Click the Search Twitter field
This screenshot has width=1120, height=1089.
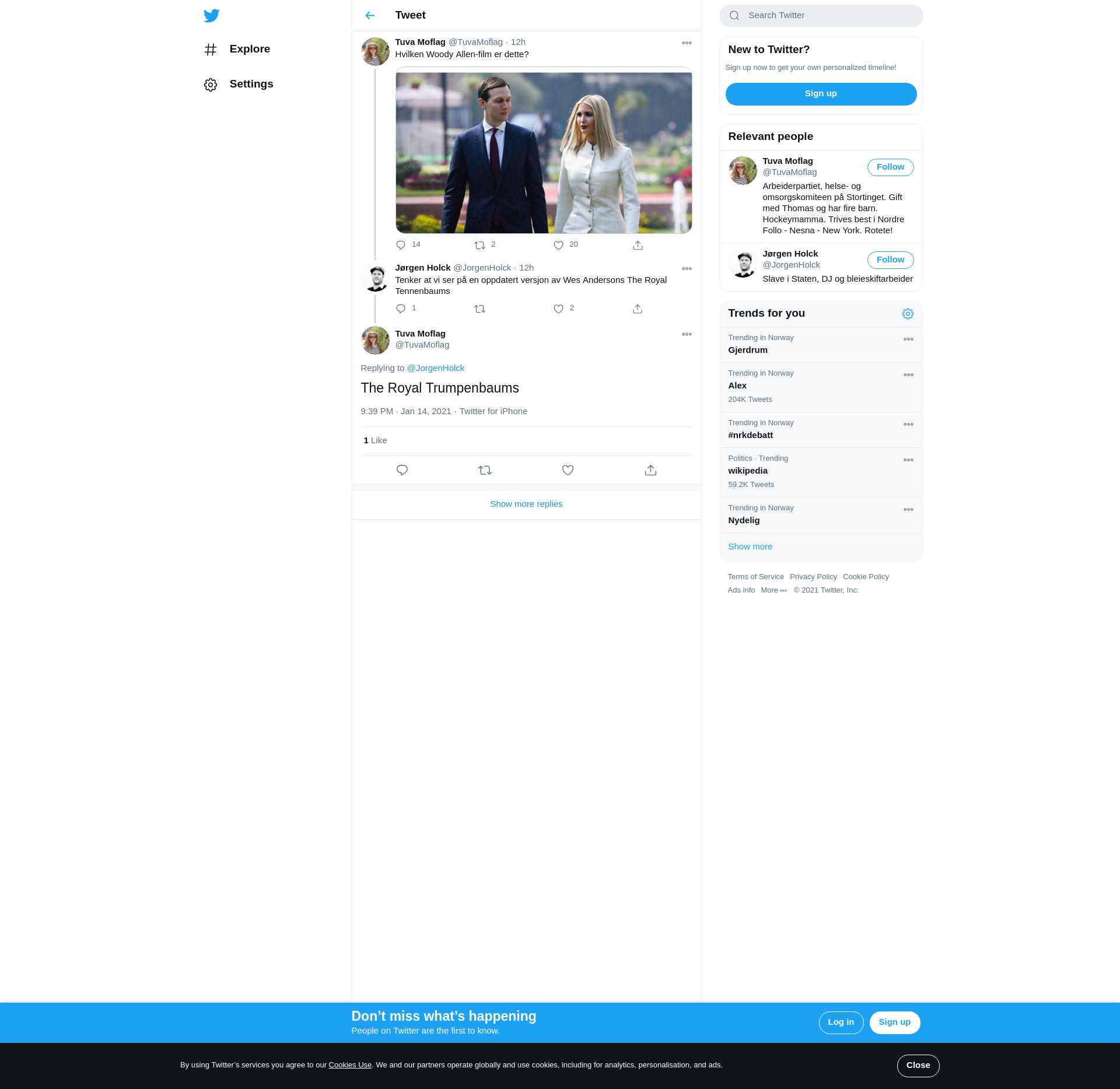pyautogui.click(x=821, y=16)
